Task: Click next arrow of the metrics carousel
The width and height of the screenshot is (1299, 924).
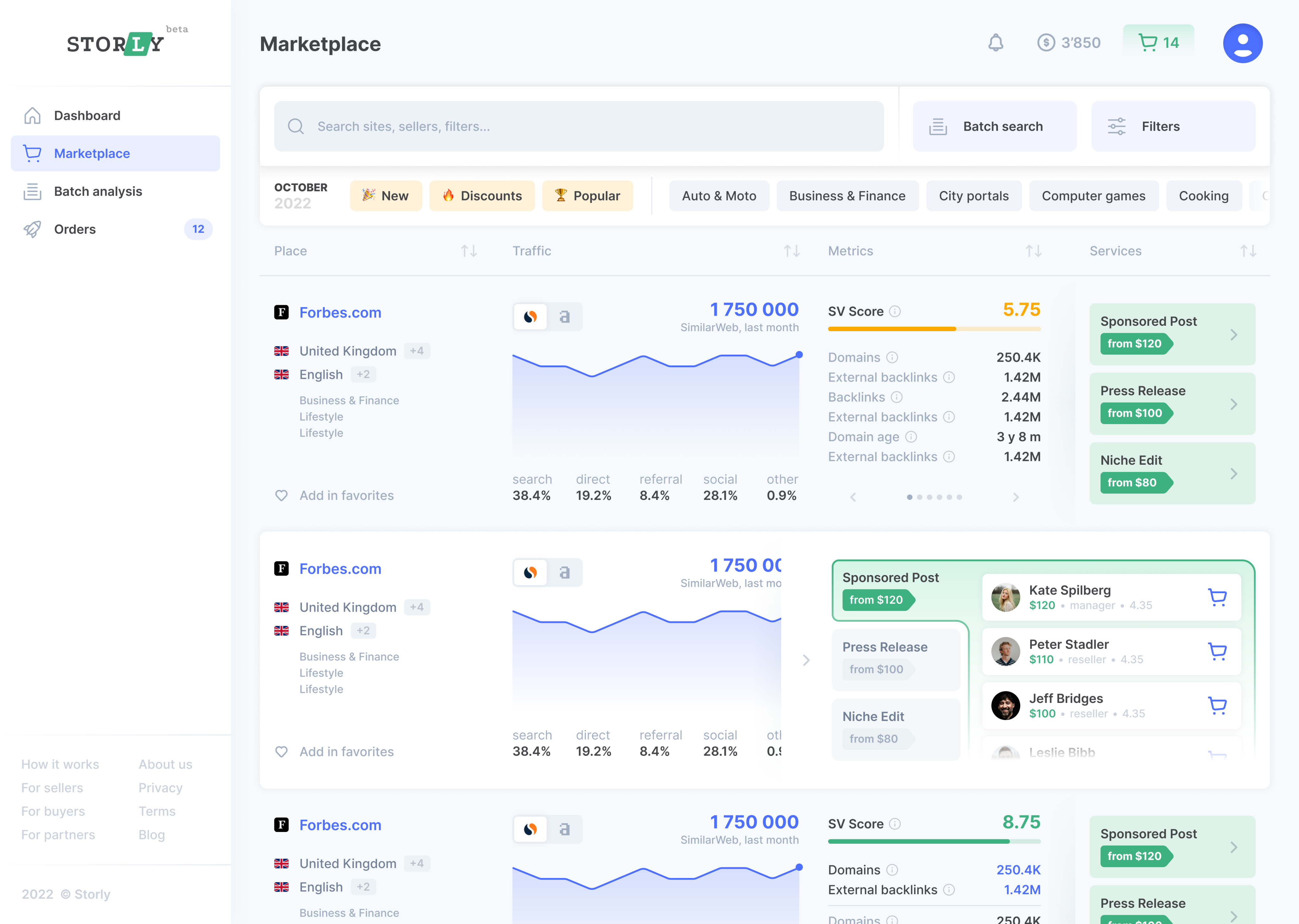Action: coord(1016,497)
